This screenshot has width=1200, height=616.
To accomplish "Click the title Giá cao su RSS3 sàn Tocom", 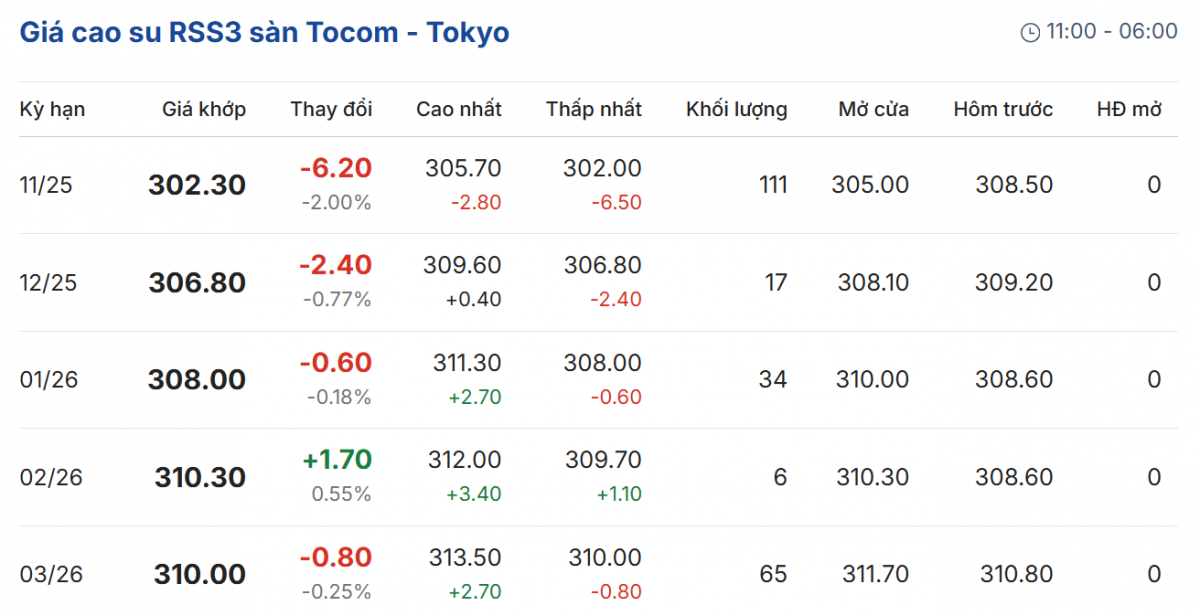I will pos(264,32).
